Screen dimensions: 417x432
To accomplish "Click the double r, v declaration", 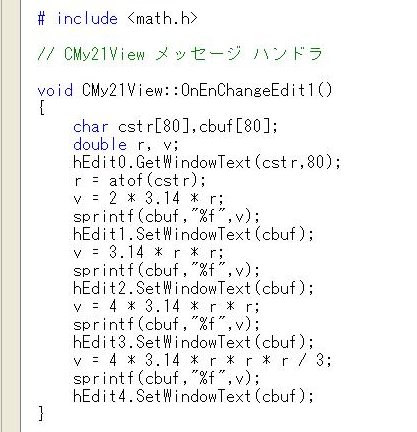I will (x=126, y=145).
